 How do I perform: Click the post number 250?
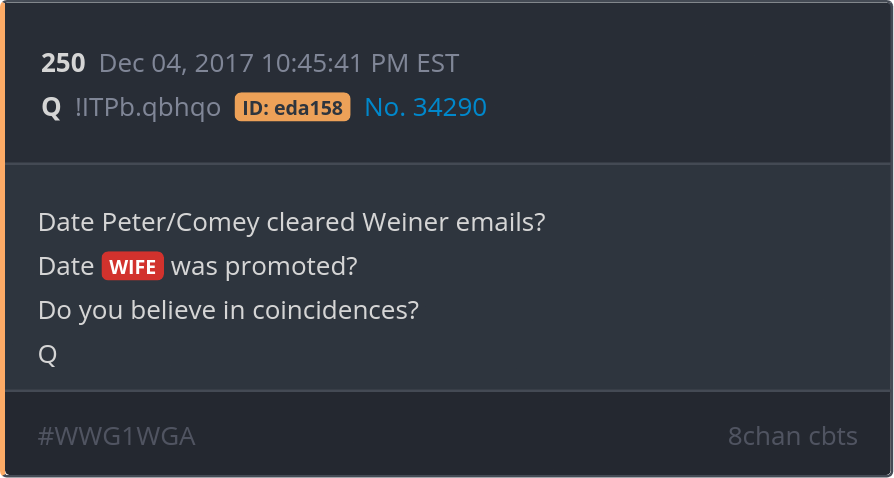click(x=63, y=64)
